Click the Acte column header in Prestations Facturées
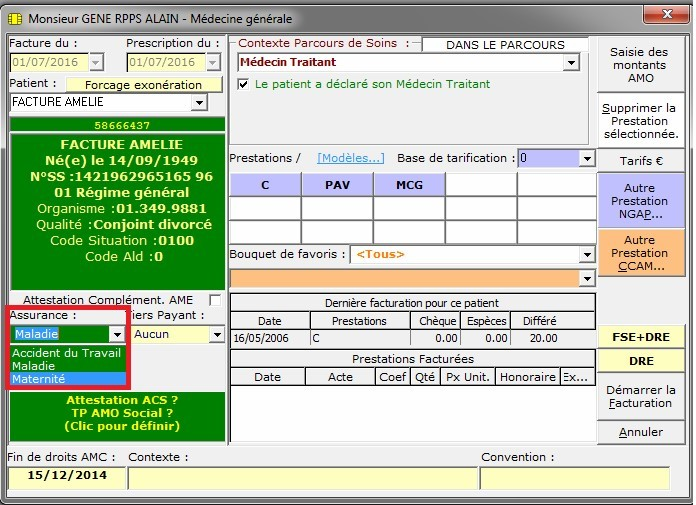The height and width of the screenshot is (505, 696). (x=341, y=377)
